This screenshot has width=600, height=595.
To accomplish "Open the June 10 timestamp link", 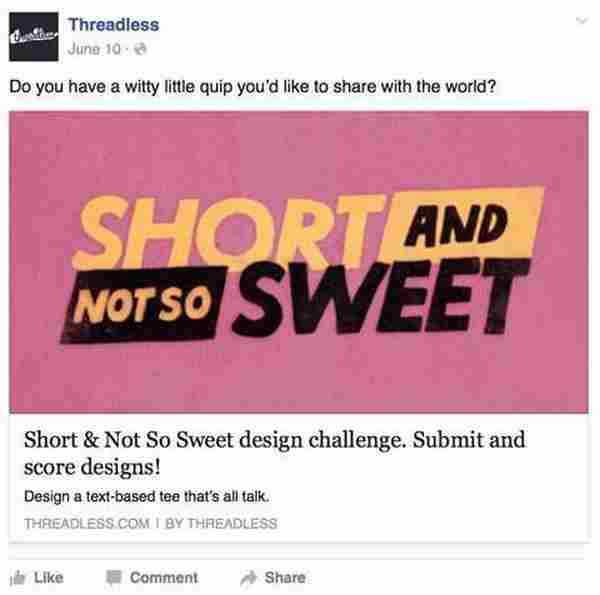I will coord(91,47).
